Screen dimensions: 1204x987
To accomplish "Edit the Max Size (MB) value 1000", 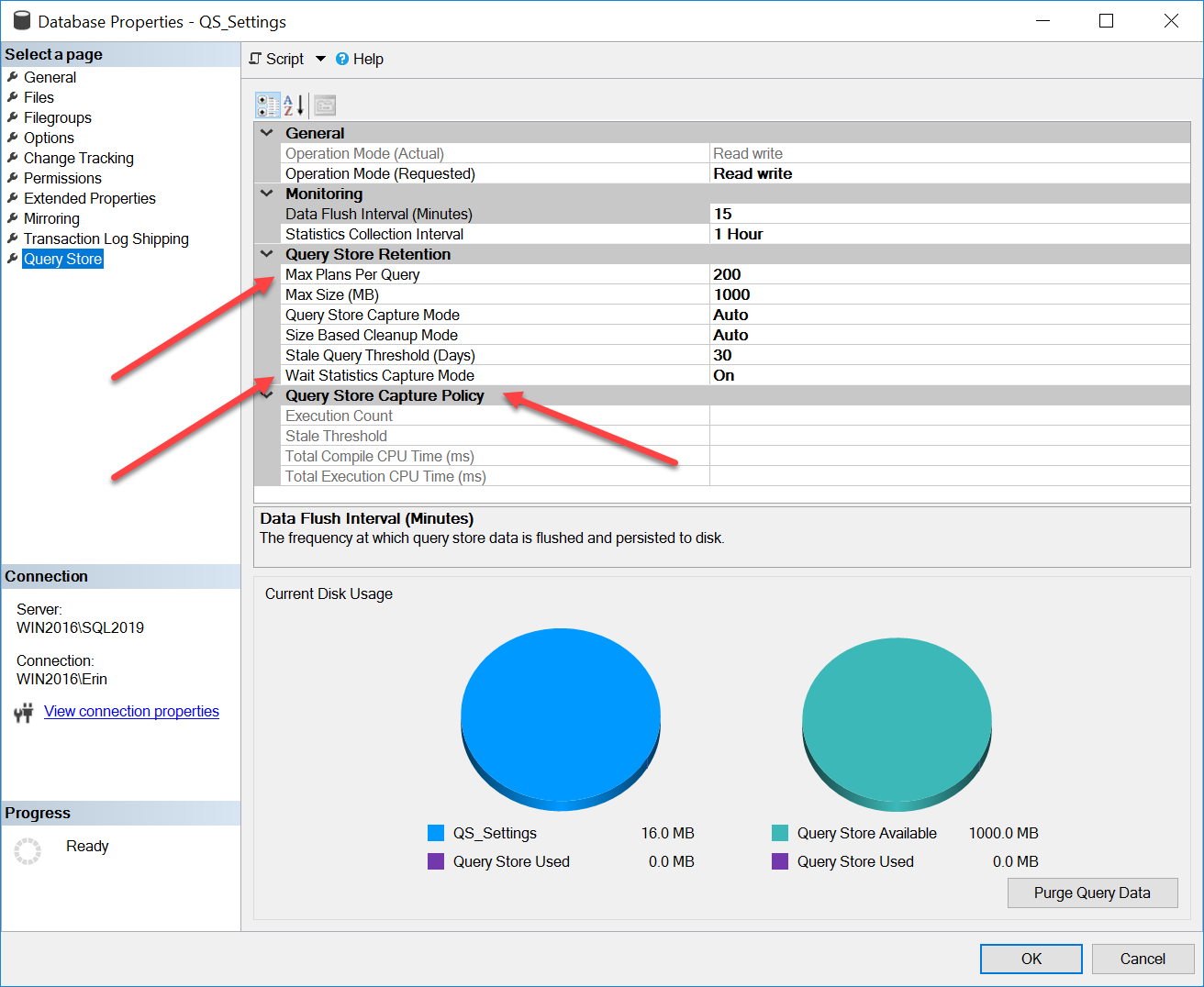I will pos(950,294).
